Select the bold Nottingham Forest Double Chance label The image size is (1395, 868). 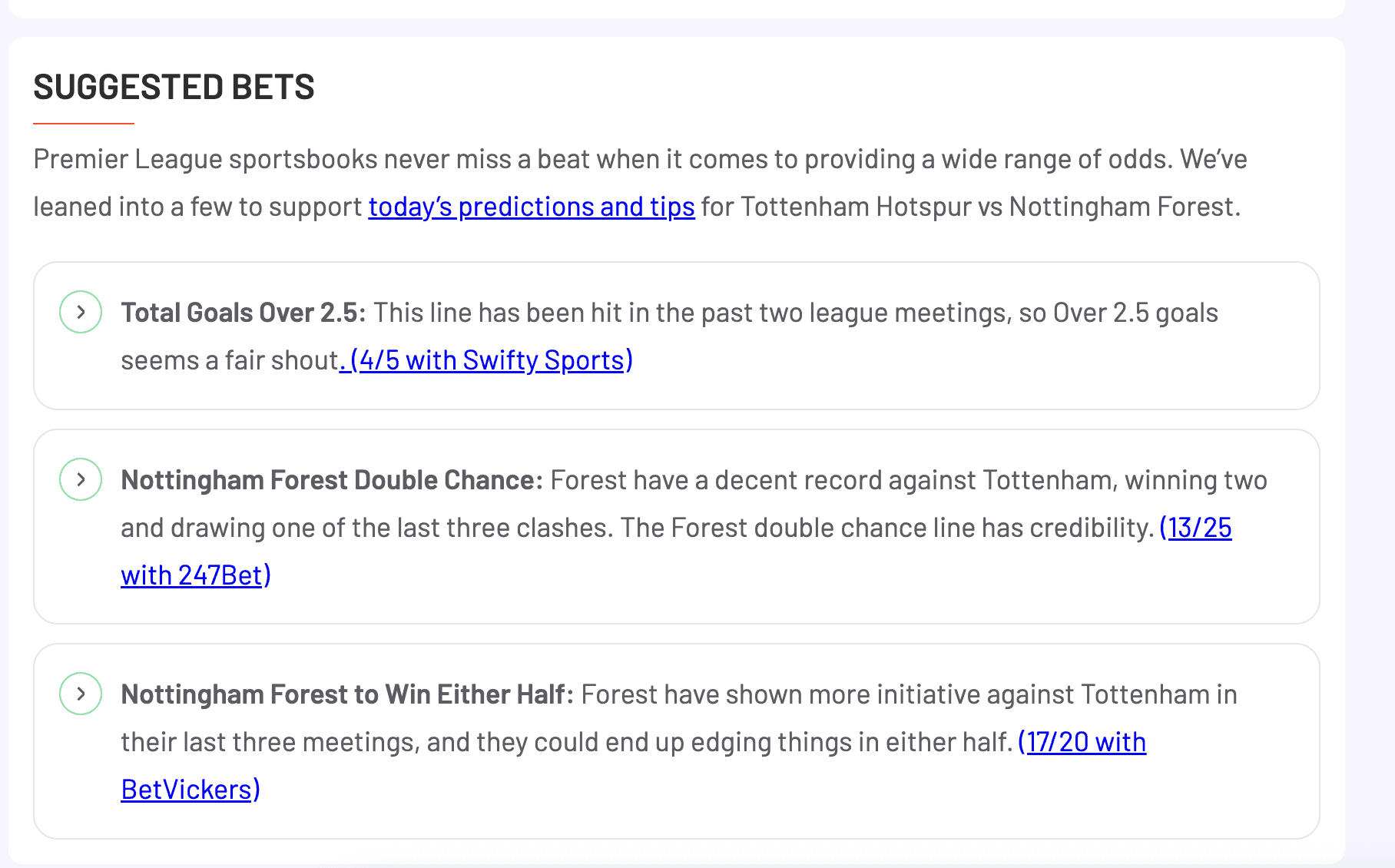pos(331,480)
